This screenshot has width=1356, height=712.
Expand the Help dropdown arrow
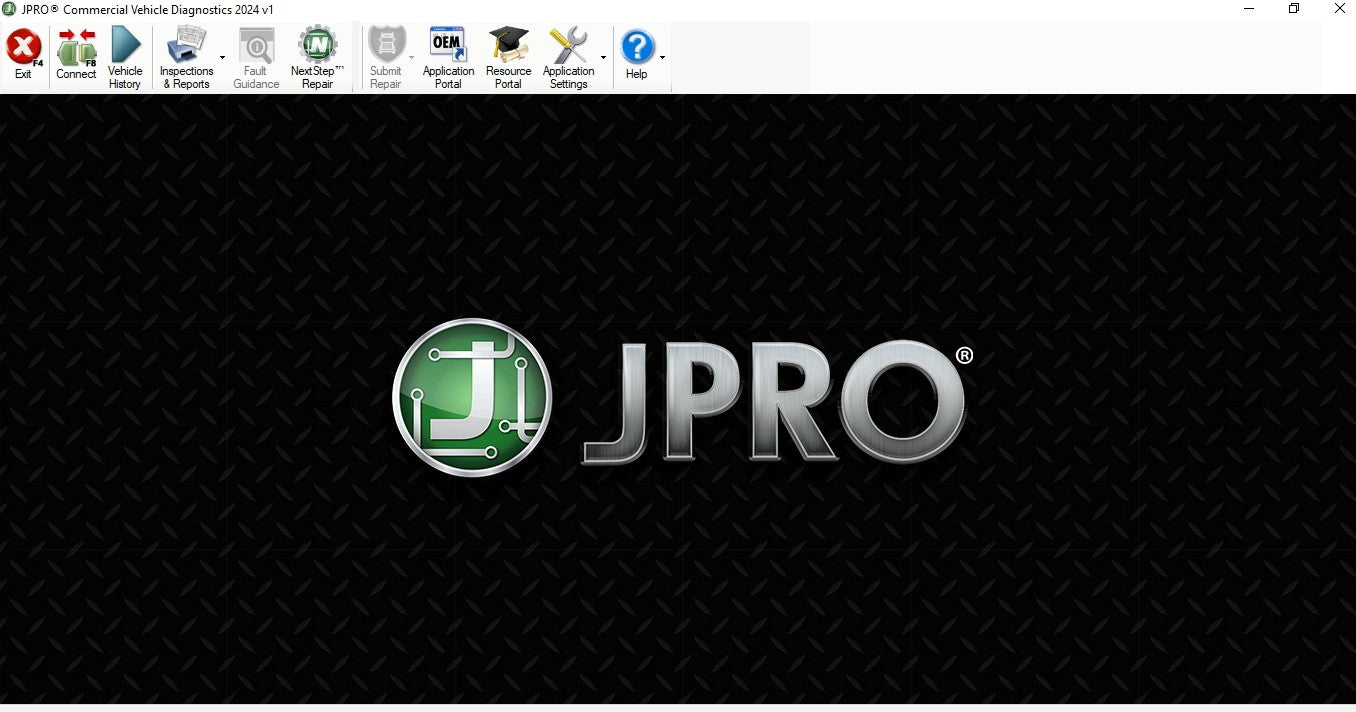pyautogui.click(x=662, y=58)
